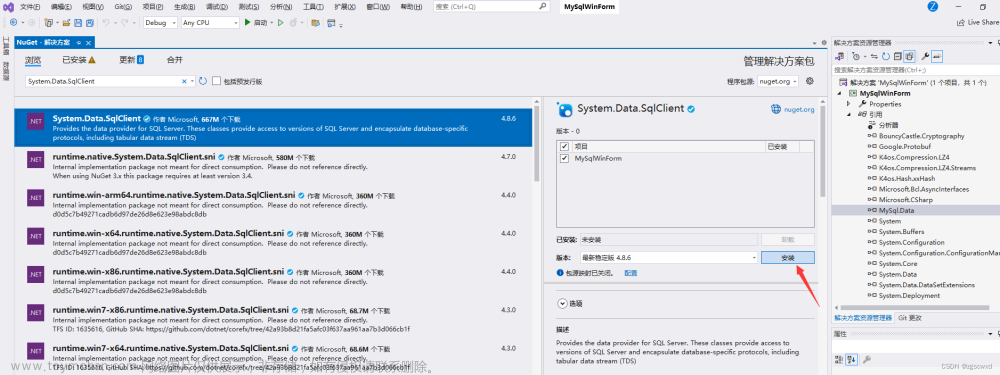Expand the Properties tree node

click(849, 104)
